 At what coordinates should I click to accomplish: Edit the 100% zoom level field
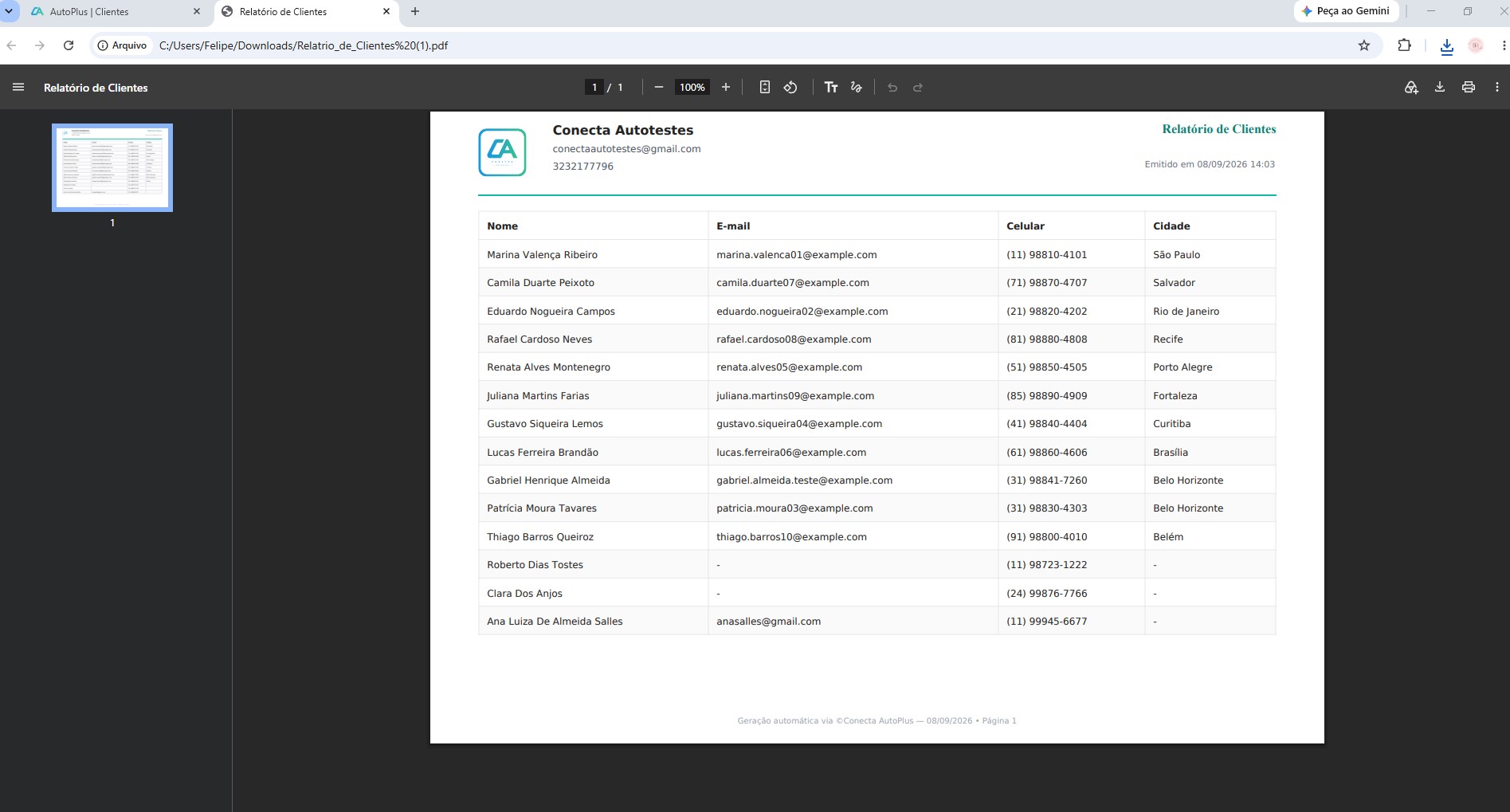pyautogui.click(x=692, y=88)
